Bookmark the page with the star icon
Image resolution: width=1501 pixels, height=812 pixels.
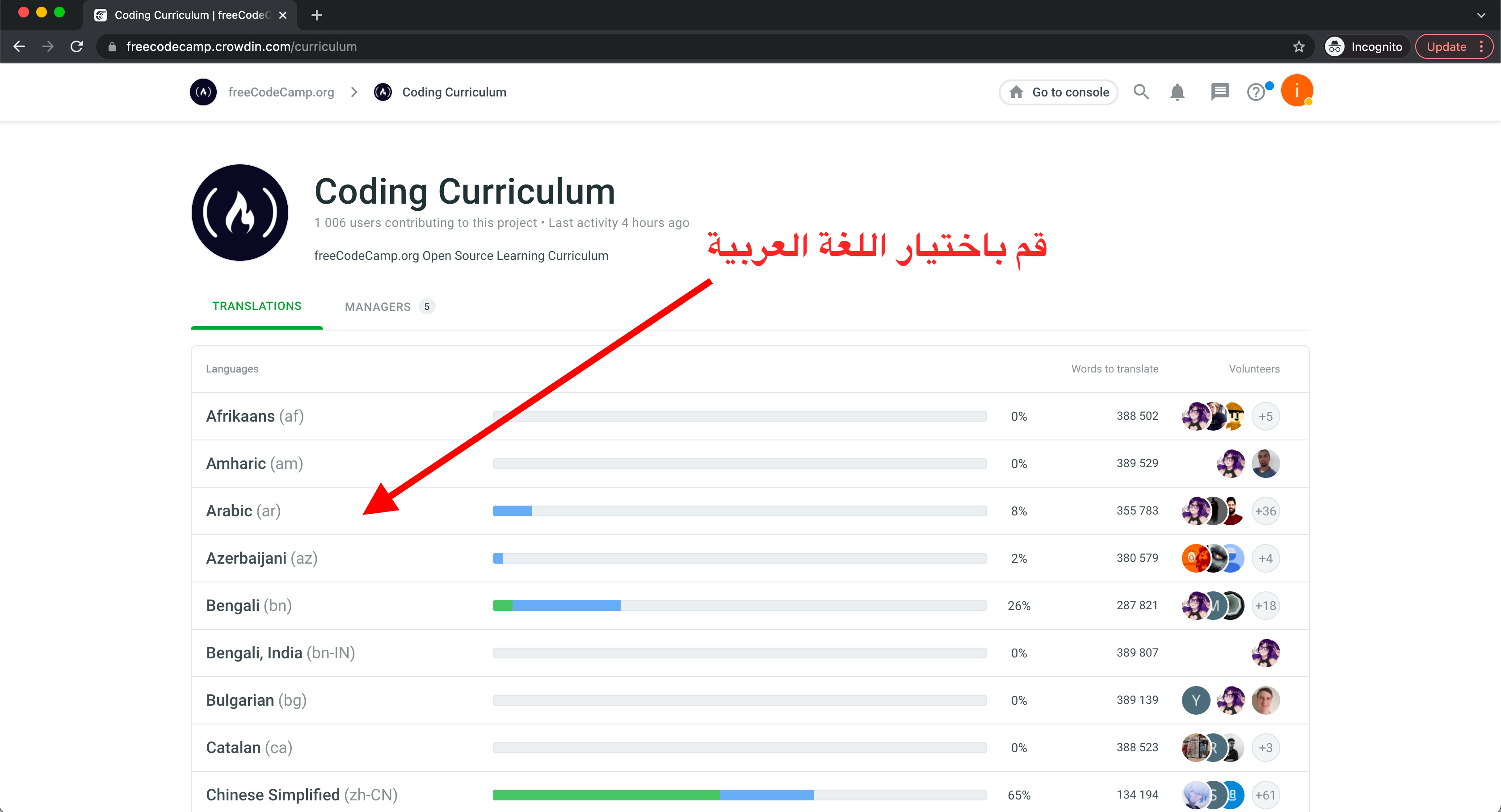[x=1299, y=46]
